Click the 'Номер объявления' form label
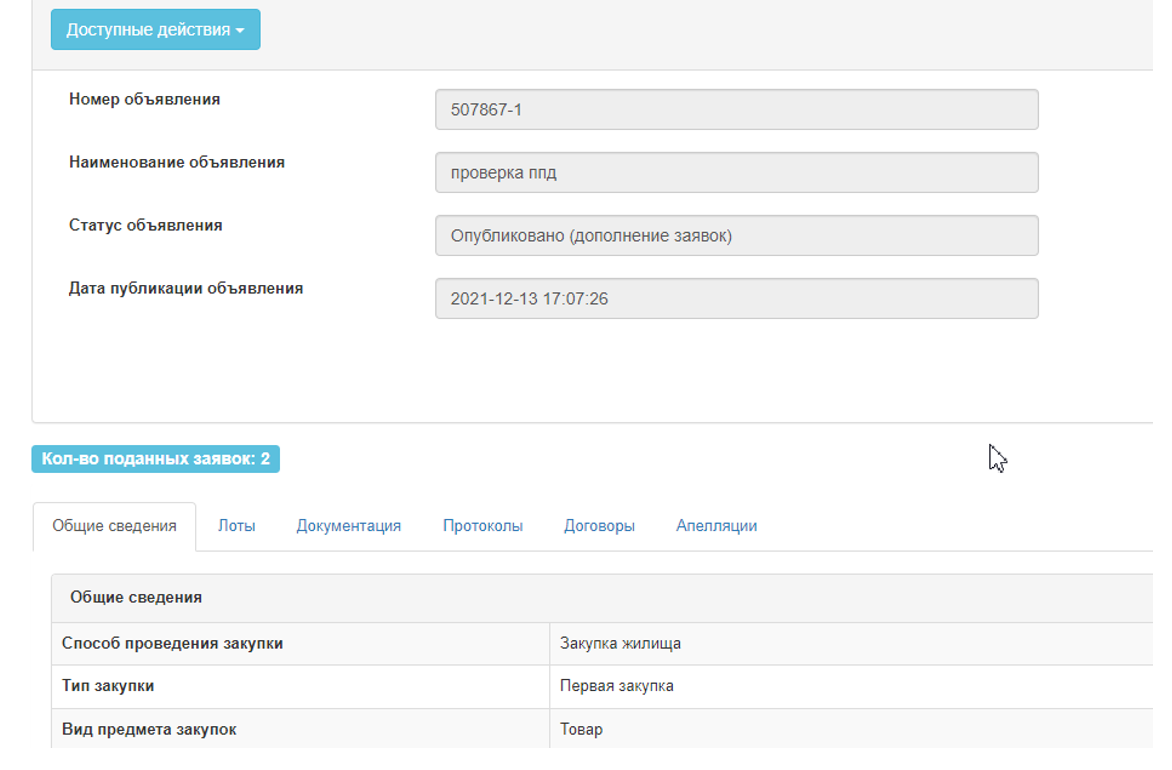 pos(144,100)
